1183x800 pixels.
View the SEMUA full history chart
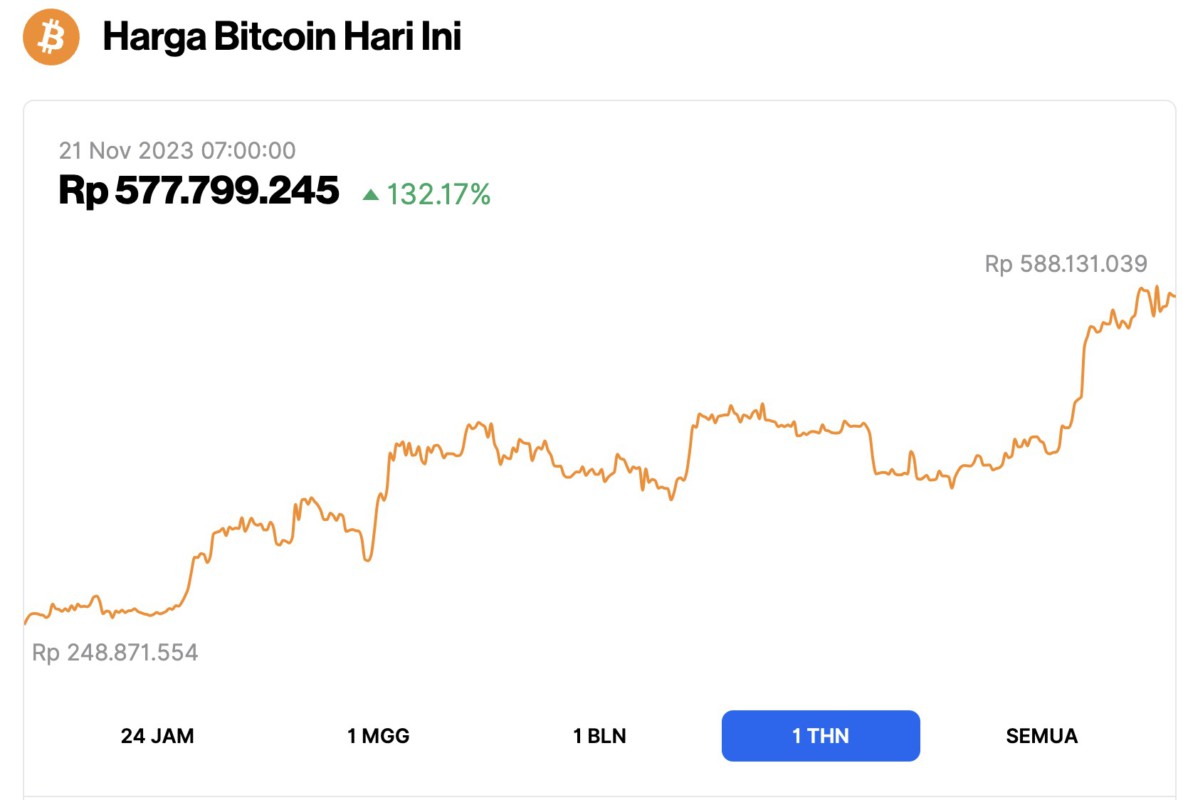[x=1040, y=735]
